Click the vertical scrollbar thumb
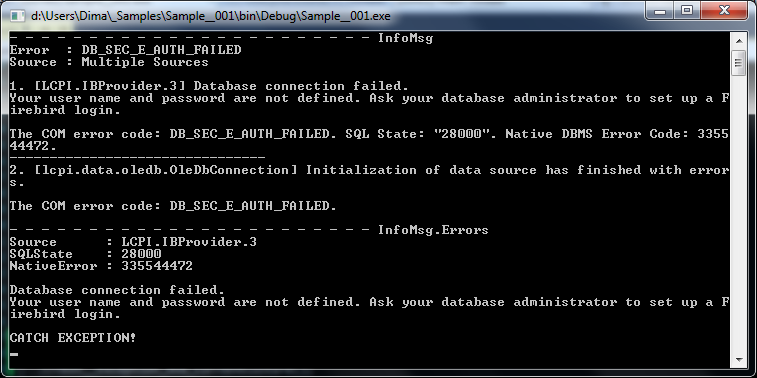The width and height of the screenshot is (757, 378). (738, 63)
